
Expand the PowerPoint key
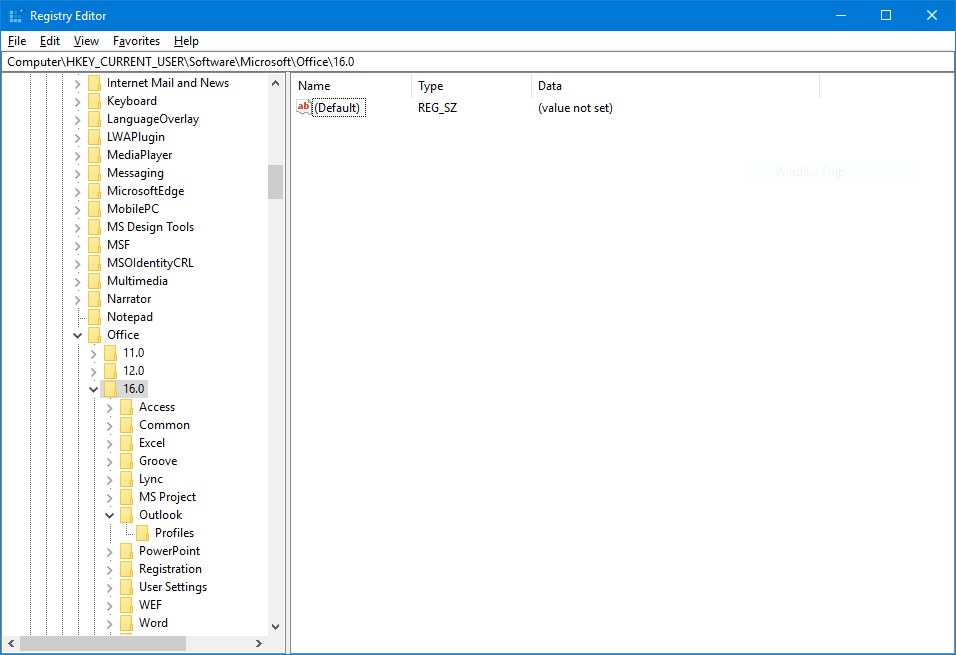click(109, 551)
